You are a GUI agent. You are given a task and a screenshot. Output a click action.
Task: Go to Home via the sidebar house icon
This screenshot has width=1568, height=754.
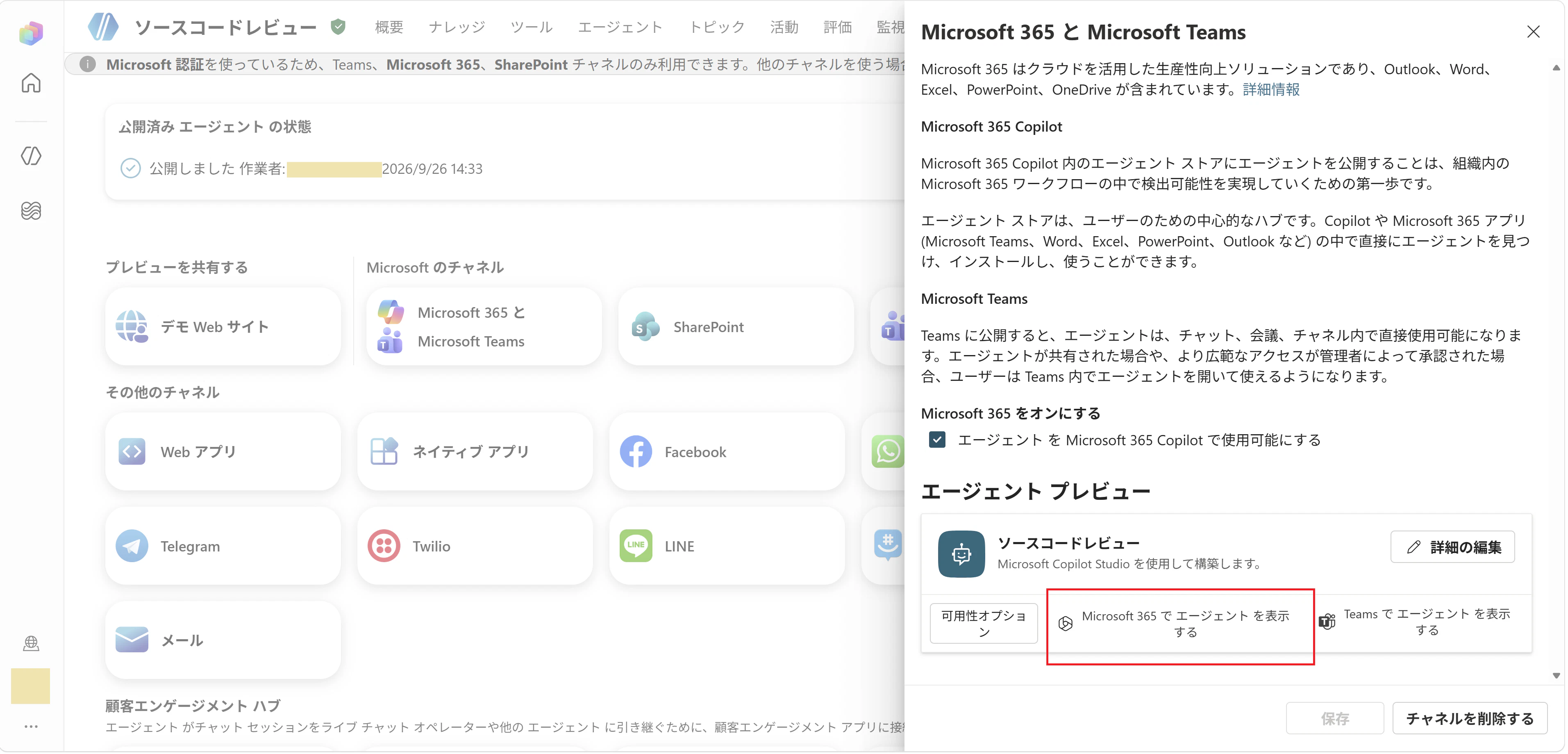pos(31,82)
